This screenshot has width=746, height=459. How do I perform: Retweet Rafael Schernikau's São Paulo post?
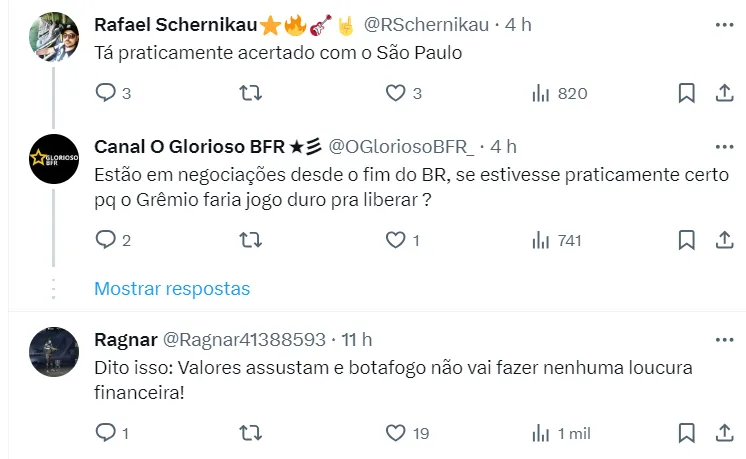[252, 93]
